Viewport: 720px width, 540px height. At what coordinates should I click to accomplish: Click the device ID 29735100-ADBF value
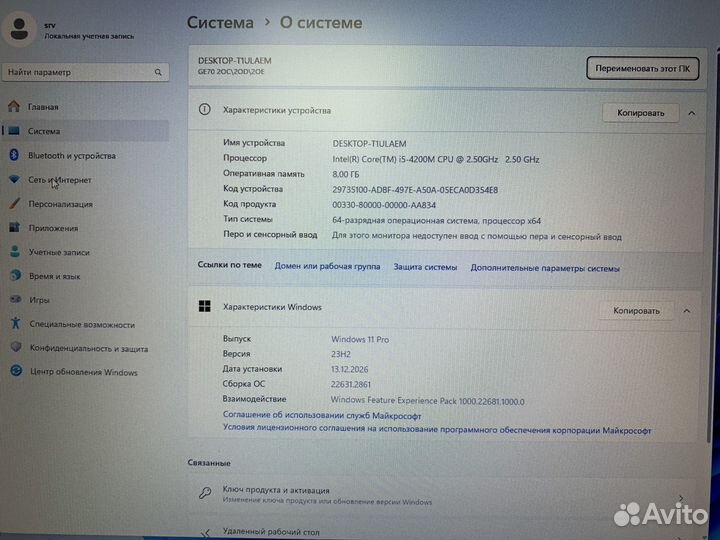(415, 190)
